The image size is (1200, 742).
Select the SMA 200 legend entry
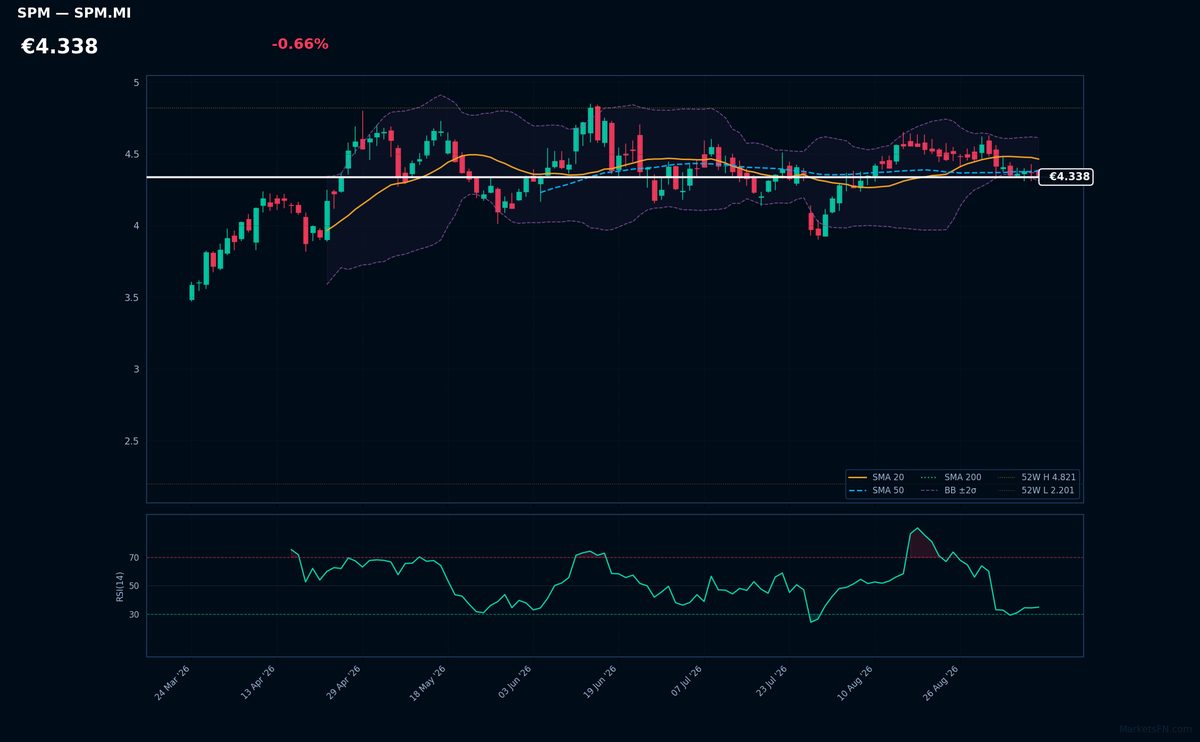[951, 478]
